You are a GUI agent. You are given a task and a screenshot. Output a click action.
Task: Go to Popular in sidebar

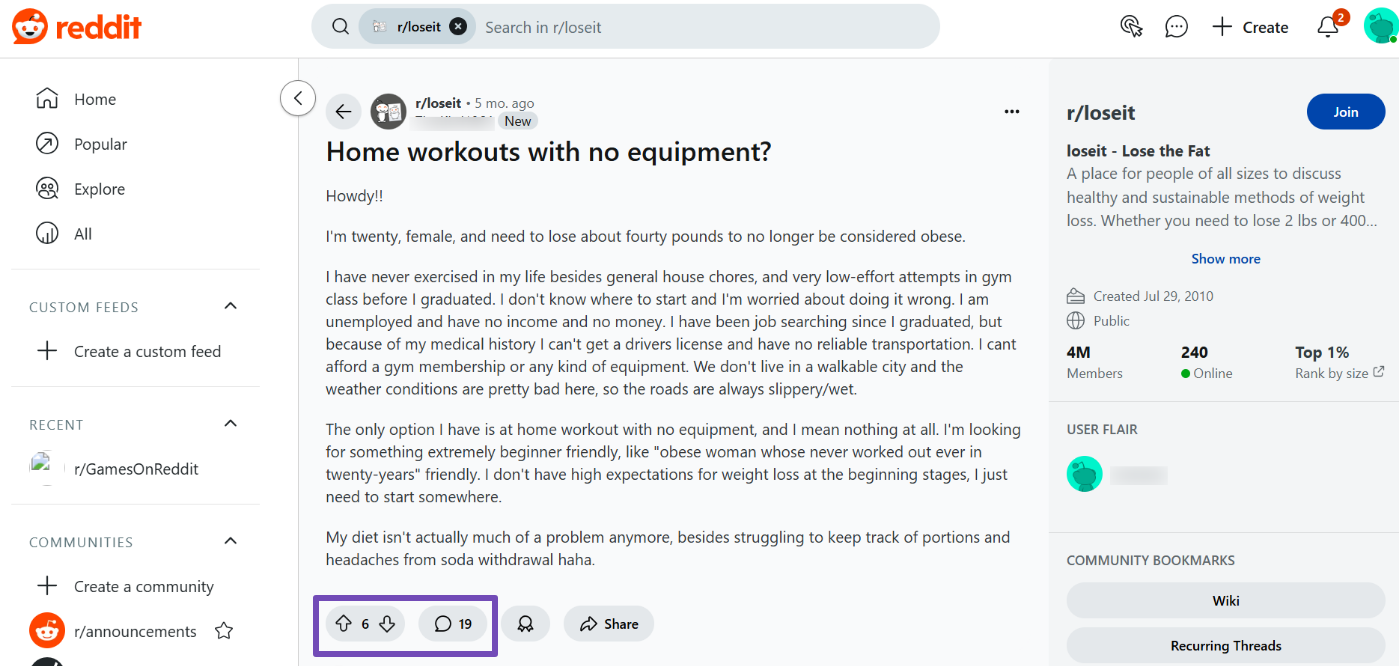click(100, 144)
